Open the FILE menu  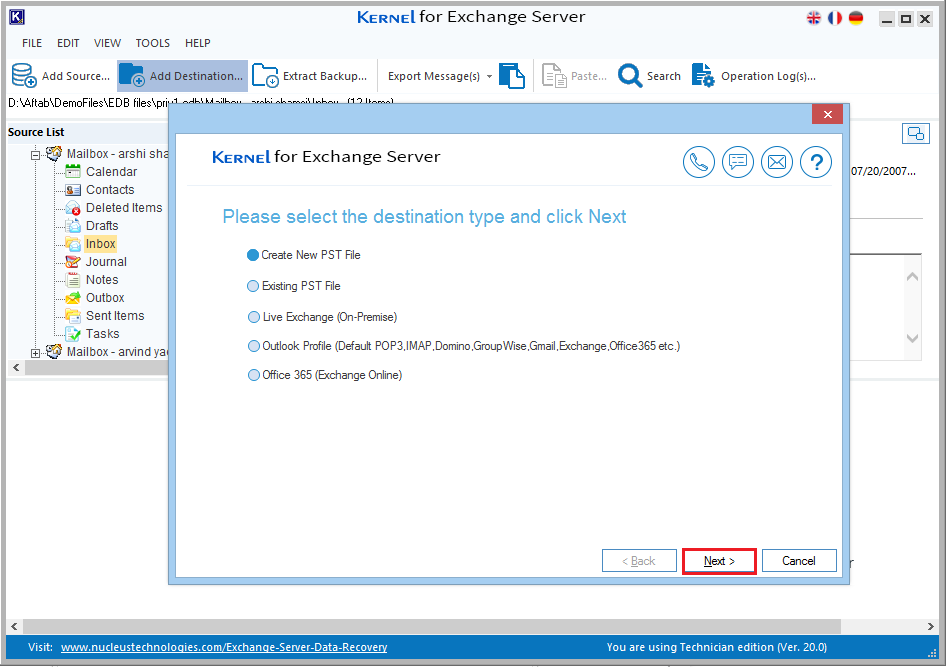click(x=32, y=43)
